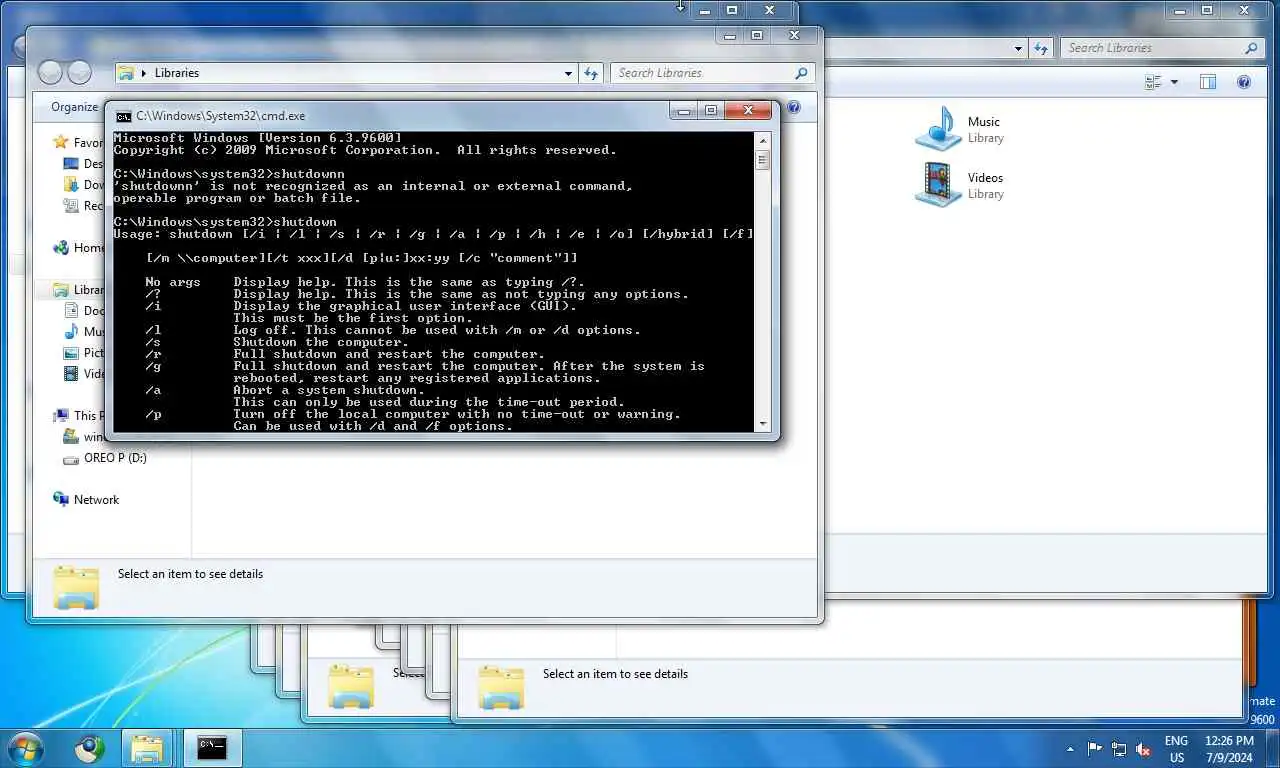
Task: Open the front Explorer address history dropdown
Action: (569, 73)
